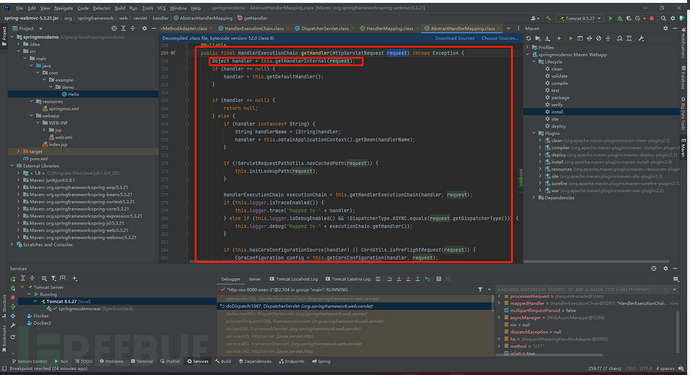Collapse the Plugins node in Maven
The height and width of the screenshot is (375, 690).
pos(534,133)
